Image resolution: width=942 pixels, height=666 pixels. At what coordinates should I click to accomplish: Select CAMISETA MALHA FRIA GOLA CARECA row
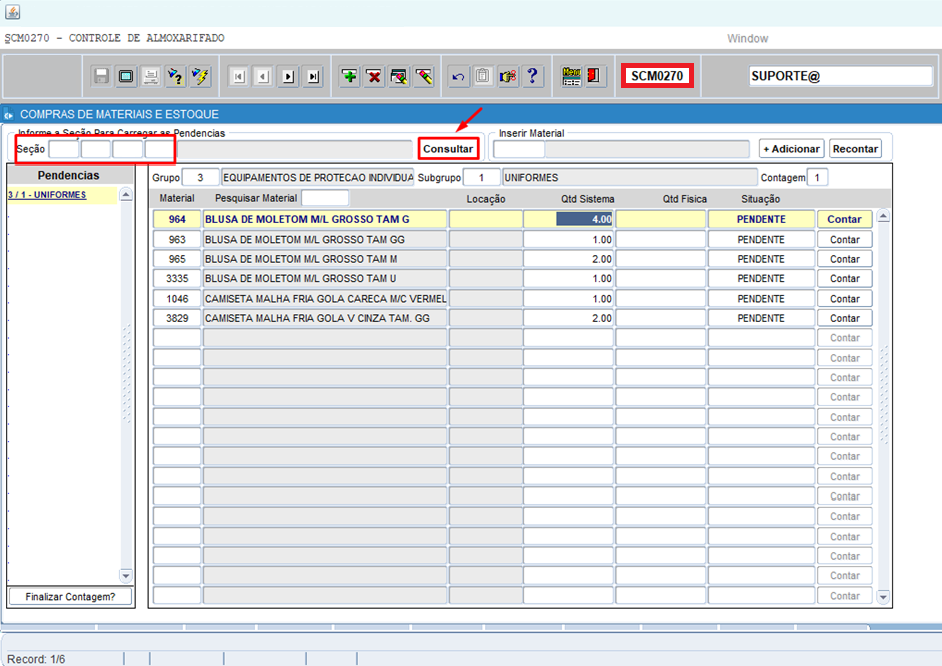pos(325,298)
